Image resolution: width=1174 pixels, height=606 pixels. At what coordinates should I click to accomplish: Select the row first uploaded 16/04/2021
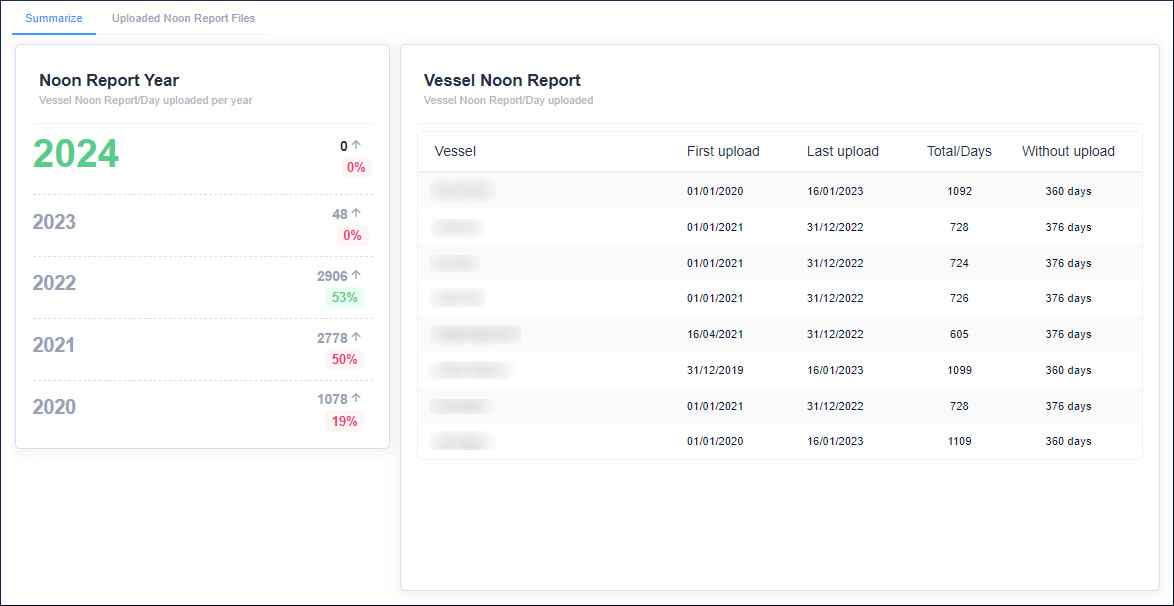click(x=779, y=334)
